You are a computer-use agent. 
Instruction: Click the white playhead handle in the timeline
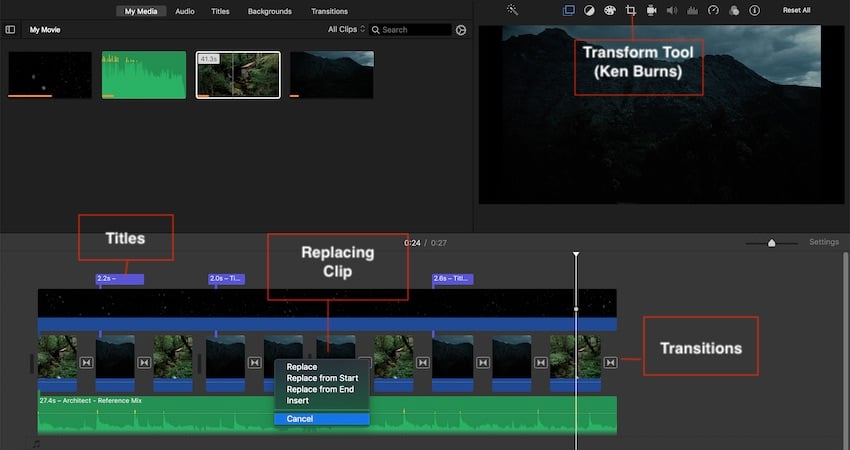pyautogui.click(x=576, y=254)
